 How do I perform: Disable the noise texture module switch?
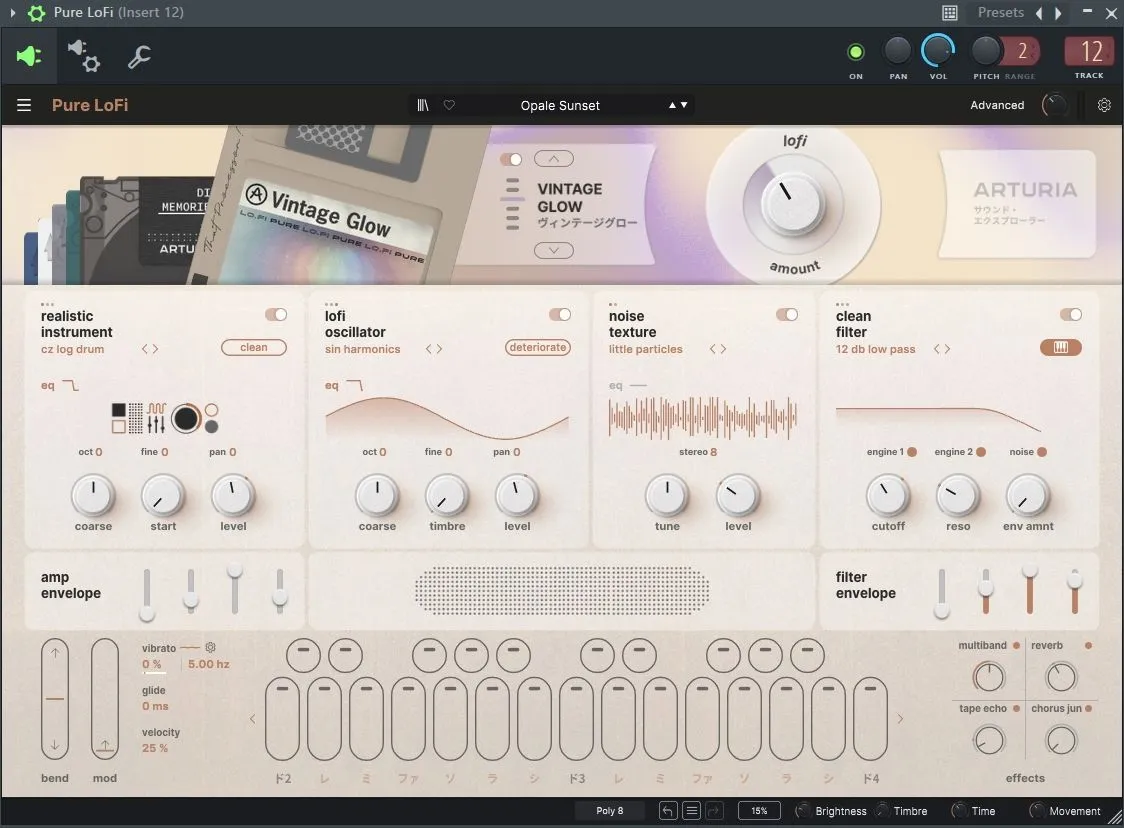pyautogui.click(x=786, y=315)
